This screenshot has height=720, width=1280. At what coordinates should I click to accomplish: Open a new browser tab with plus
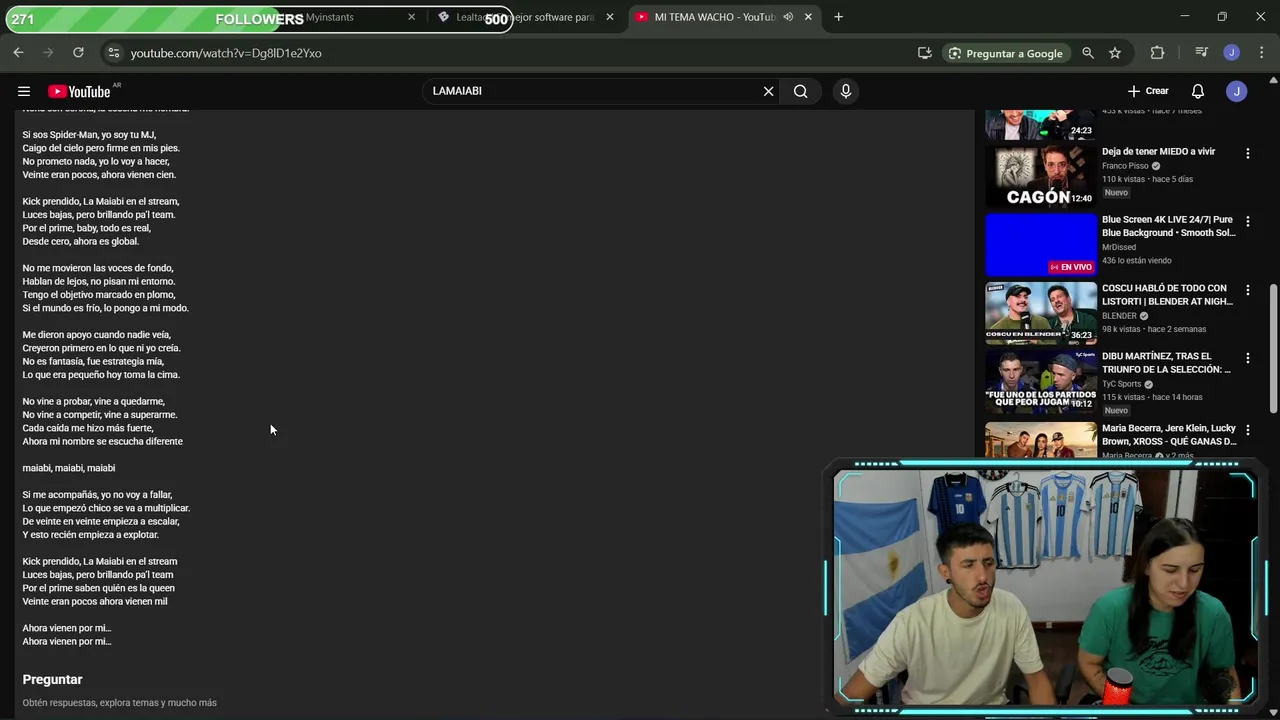point(838,17)
